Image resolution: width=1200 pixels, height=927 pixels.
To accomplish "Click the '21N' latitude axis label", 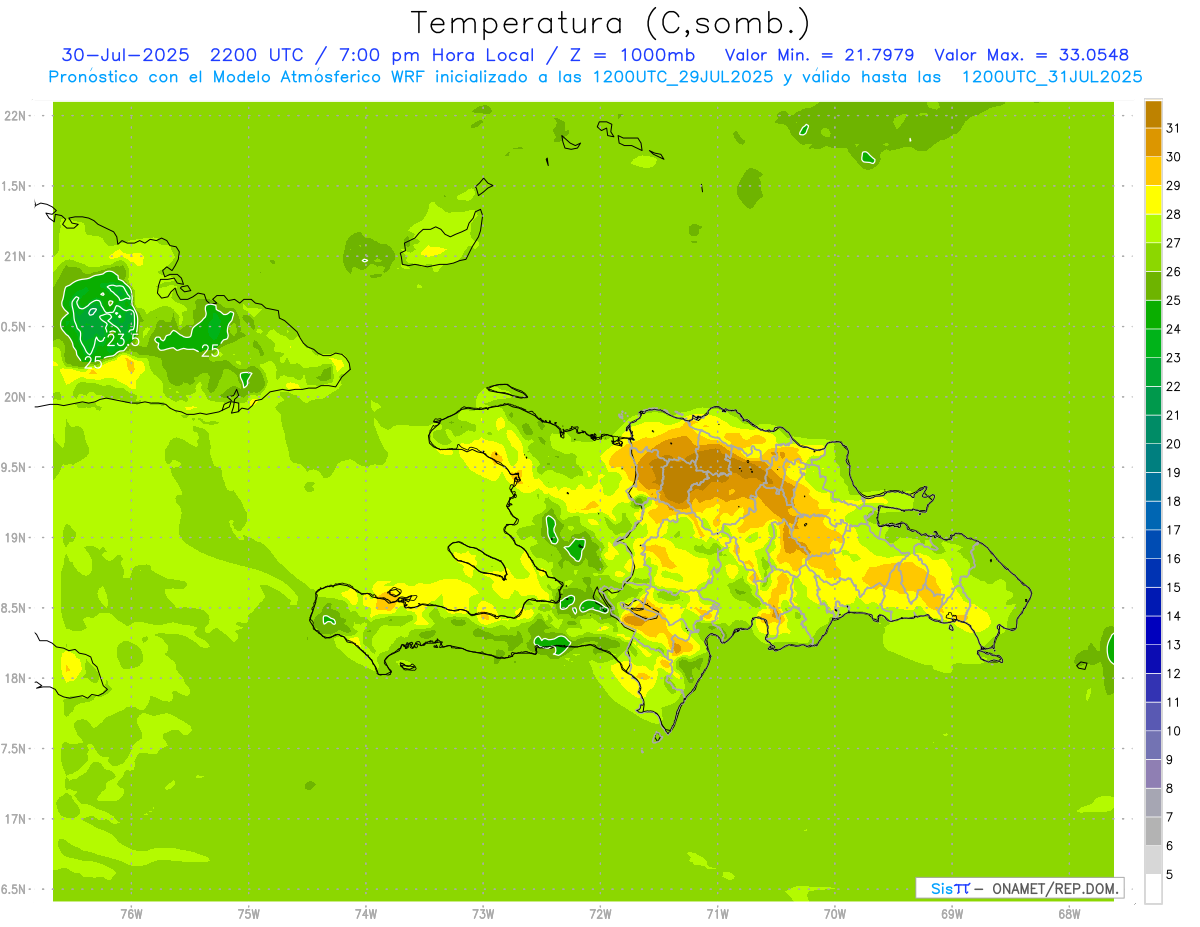I will point(15,257).
